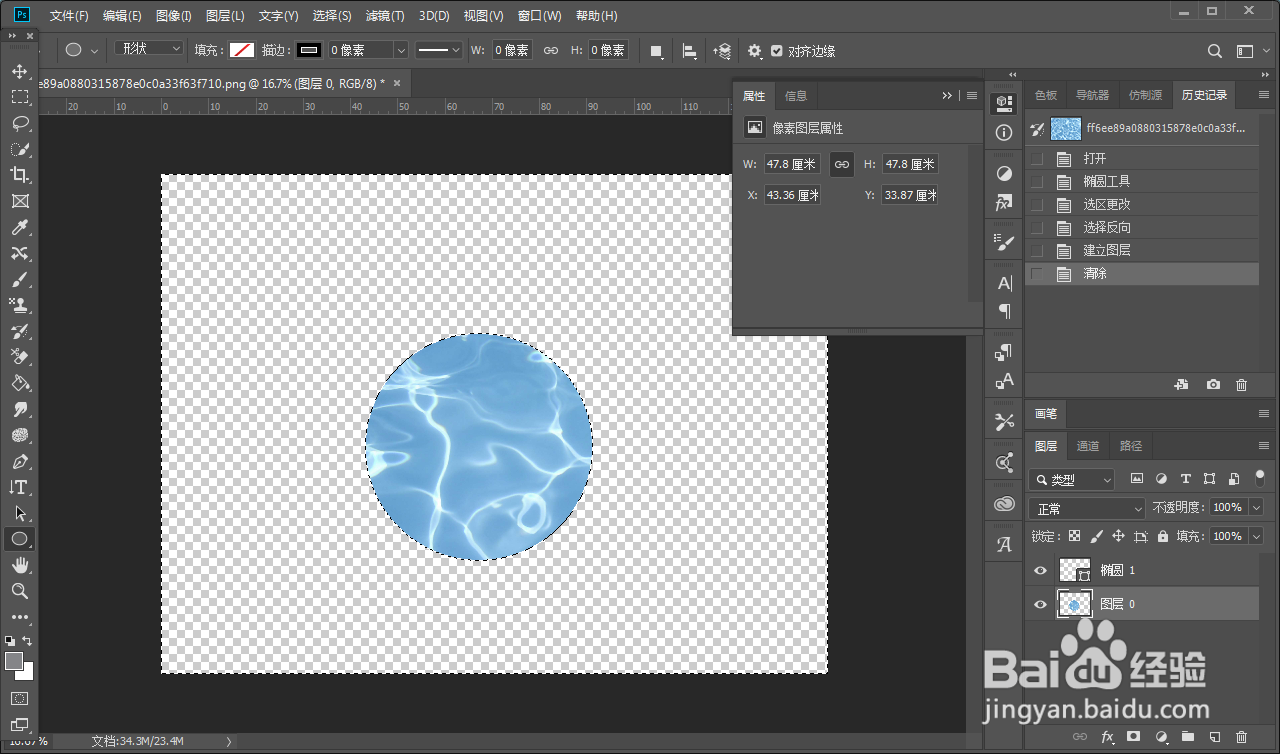Create a new layer group
This screenshot has width=1280, height=754.
click(1187, 737)
